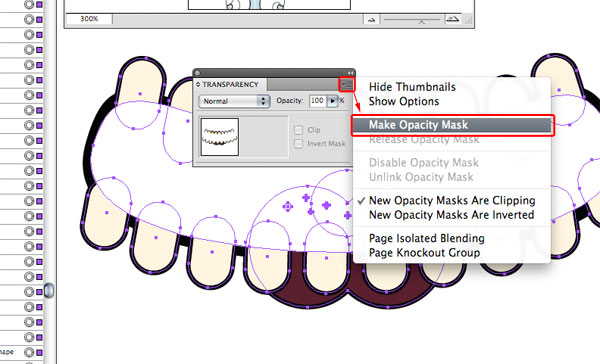Click the Navigator preview thumbnail
600x364 pixels.
pos(269,5)
